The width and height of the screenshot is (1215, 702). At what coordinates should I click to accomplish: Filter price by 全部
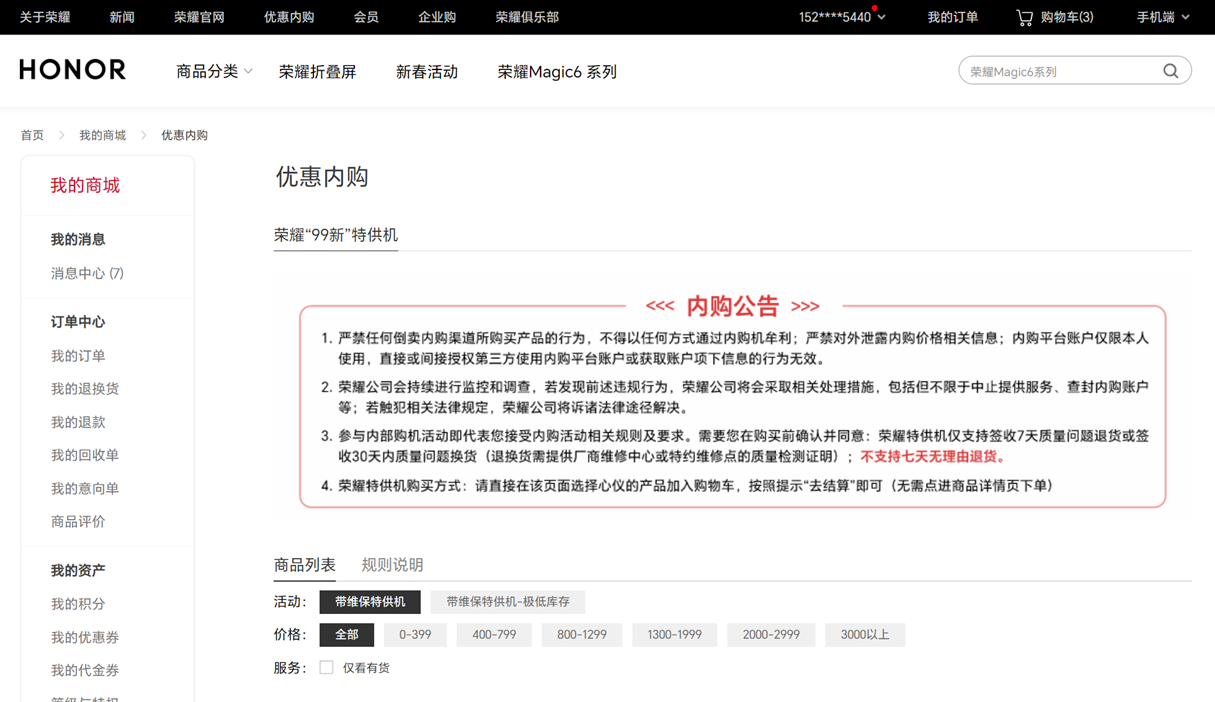(347, 635)
